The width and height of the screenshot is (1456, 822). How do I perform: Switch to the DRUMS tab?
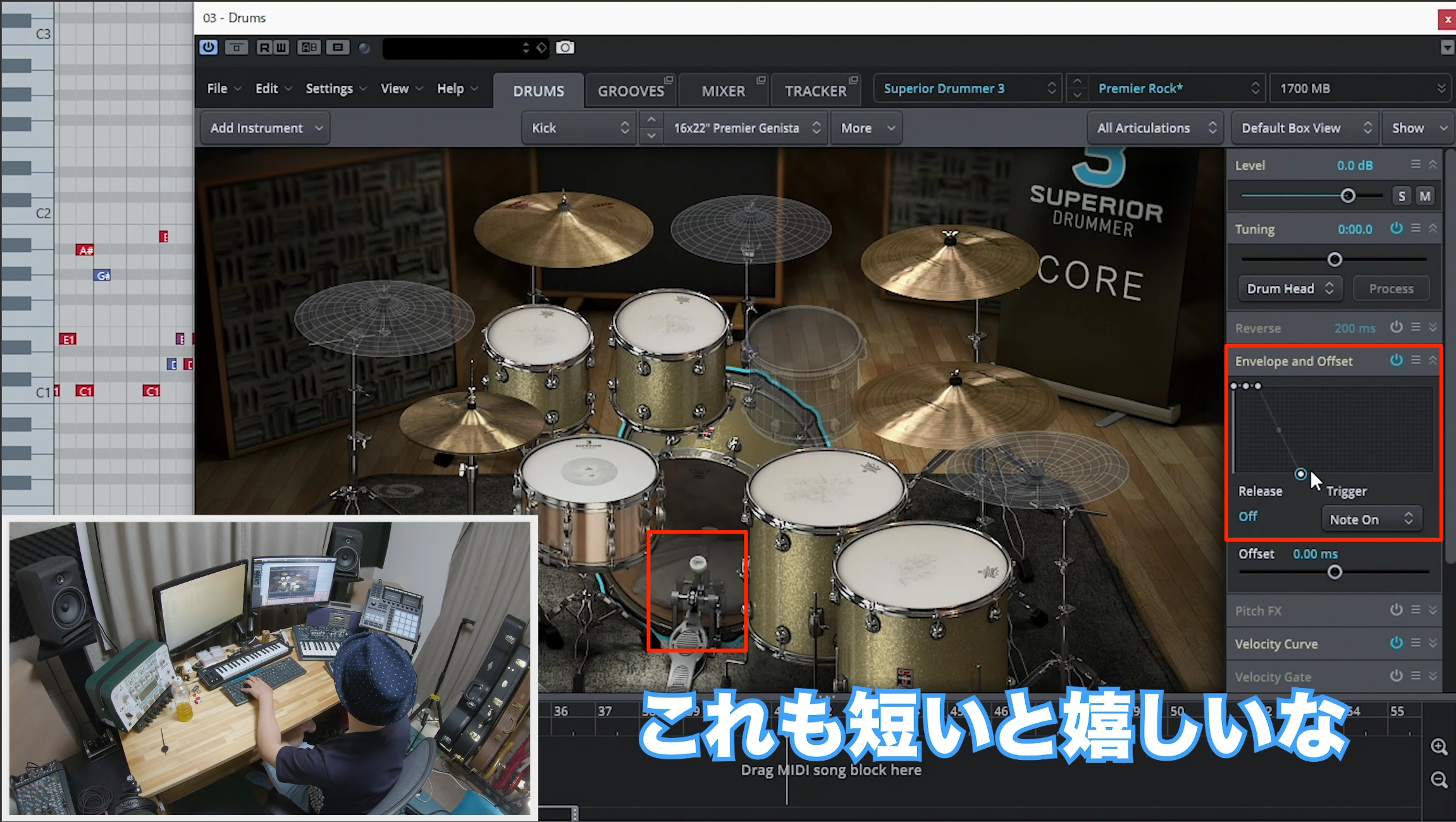pyautogui.click(x=538, y=91)
